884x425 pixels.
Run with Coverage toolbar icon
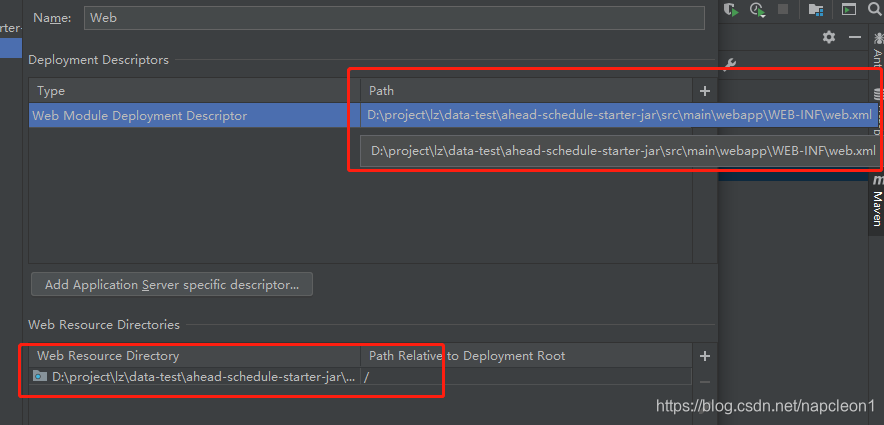(x=731, y=10)
